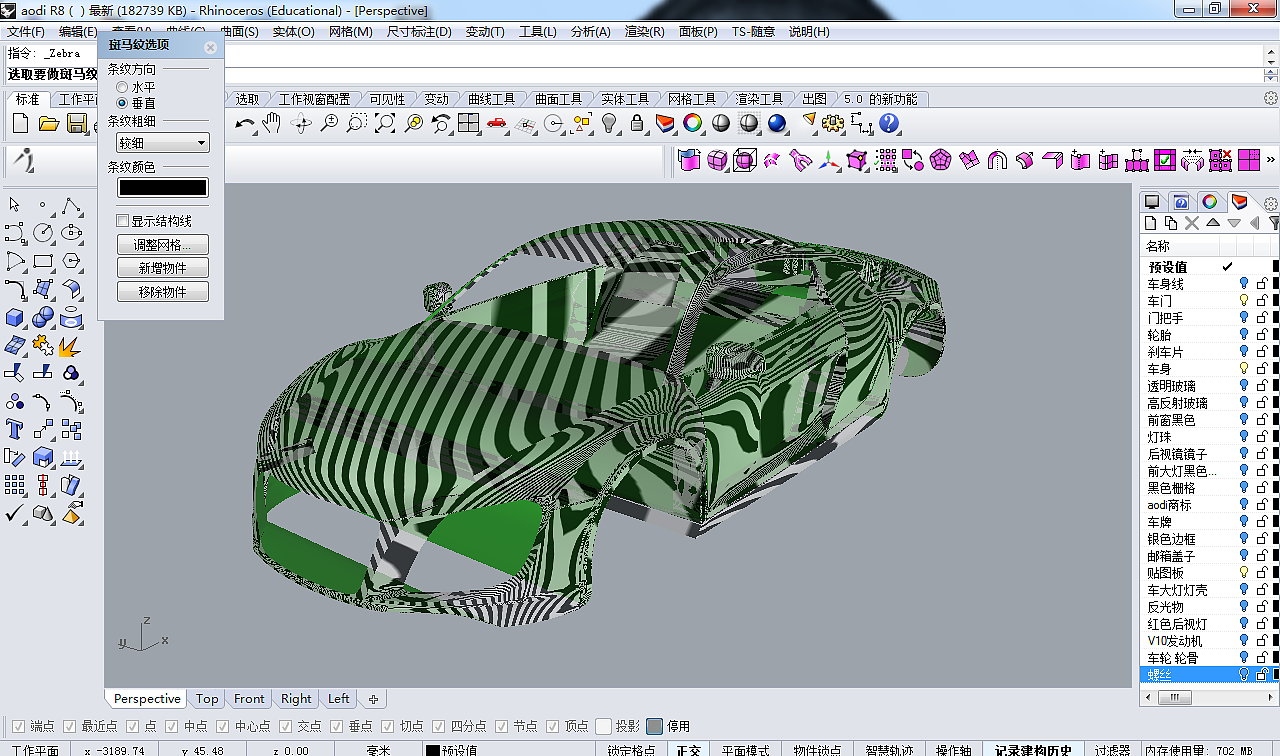Click the red car icon in toolbar
Image resolution: width=1280 pixels, height=756 pixels.
click(497, 123)
